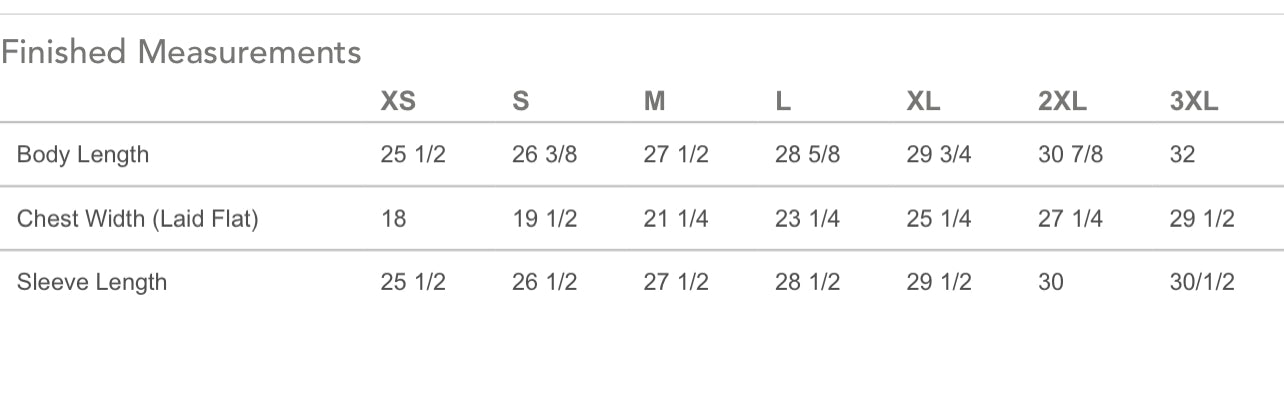The height and width of the screenshot is (401, 1284).
Task: Select the 26 3/8 body length cell
Action: coord(544,155)
